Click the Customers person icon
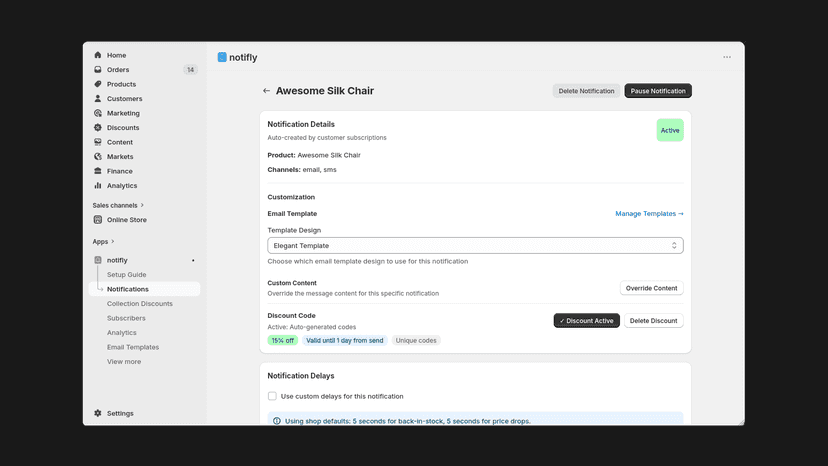 [x=98, y=99]
